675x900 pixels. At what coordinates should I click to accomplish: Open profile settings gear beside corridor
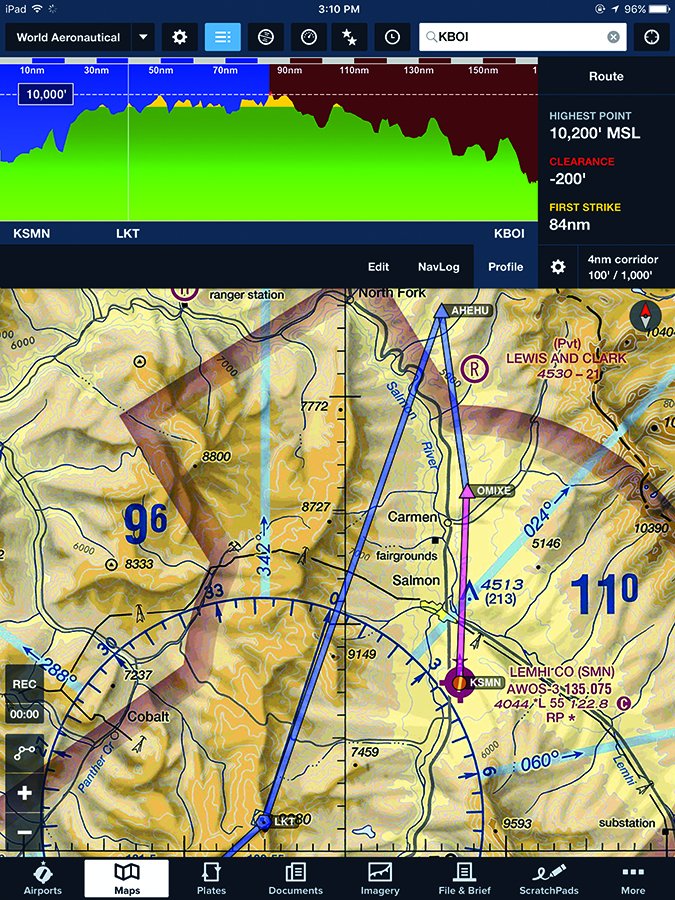pyautogui.click(x=559, y=267)
